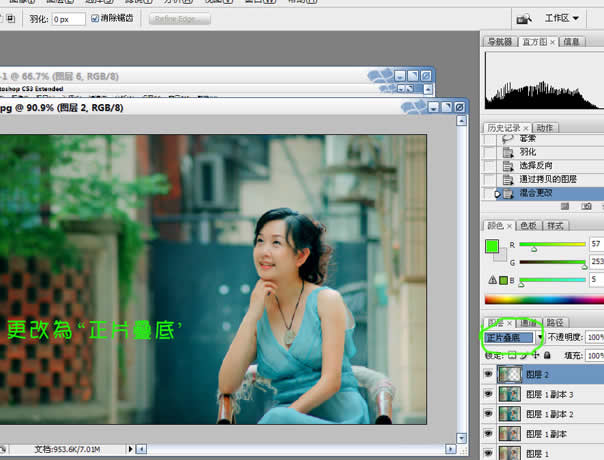The width and height of the screenshot is (604, 460).
Task: Switch to the 导航器 navigator tab
Action: tap(499, 42)
